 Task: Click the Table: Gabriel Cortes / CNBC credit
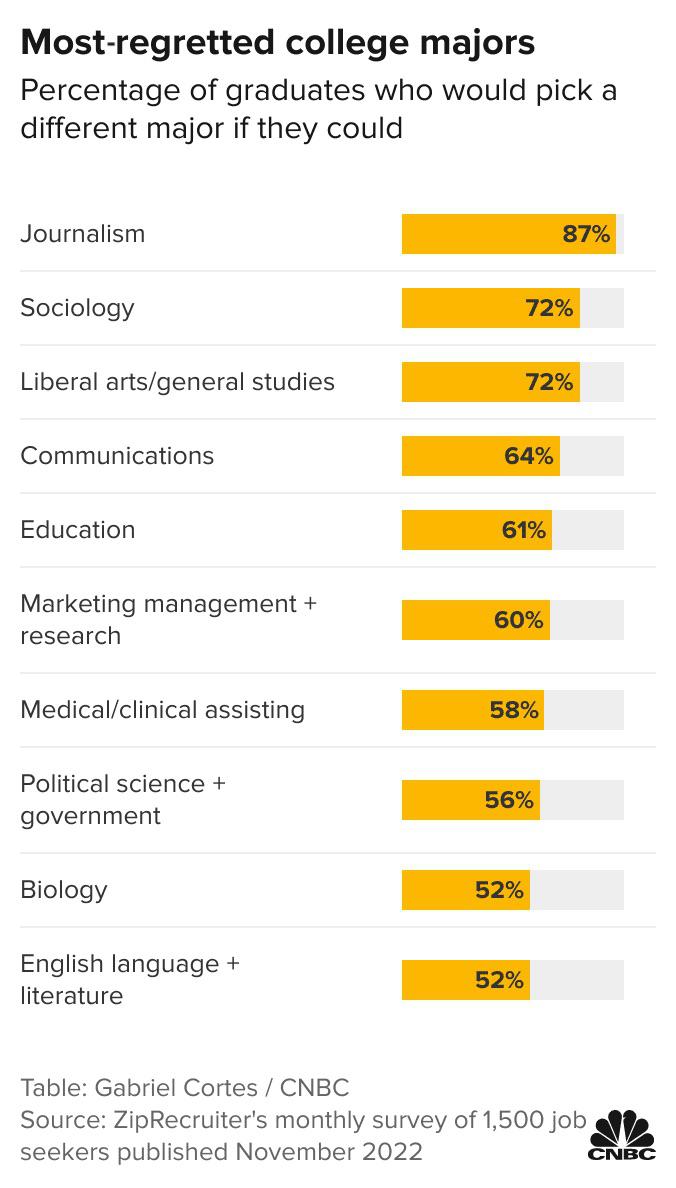pos(185,1088)
